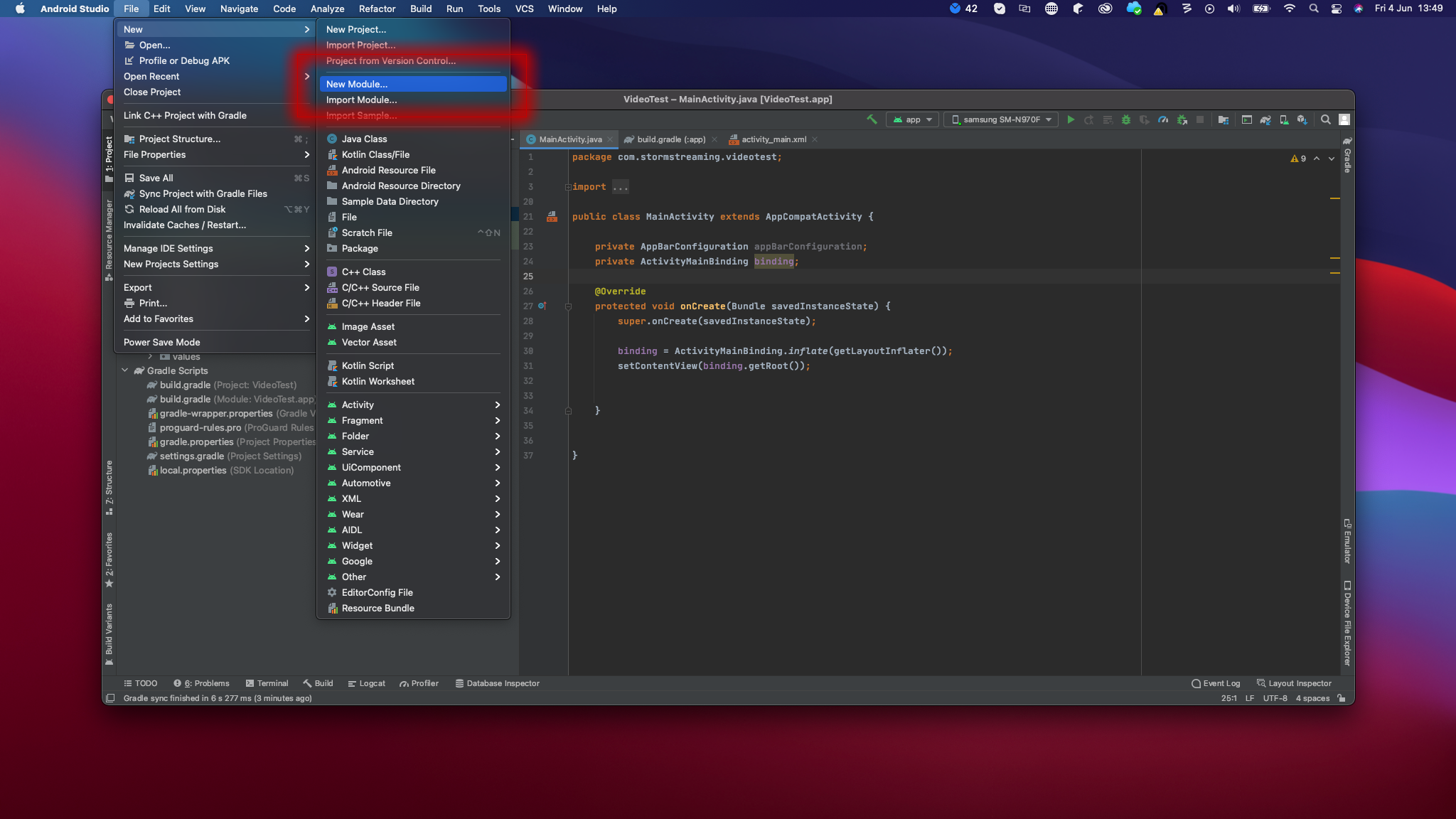
Task: Open the 6: Problems tool window
Action: tap(201, 683)
